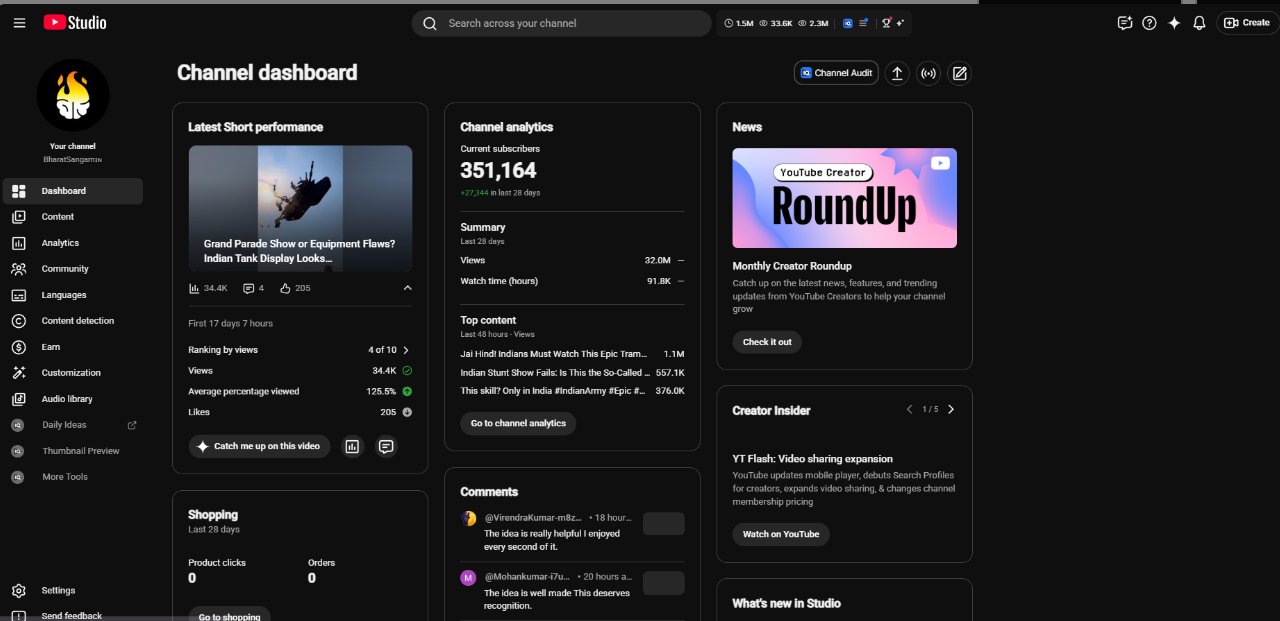The width and height of the screenshot is (1280, 621).
Task: Click the 1.5M clock stat in the top bar
Action: tap(738, 23)
